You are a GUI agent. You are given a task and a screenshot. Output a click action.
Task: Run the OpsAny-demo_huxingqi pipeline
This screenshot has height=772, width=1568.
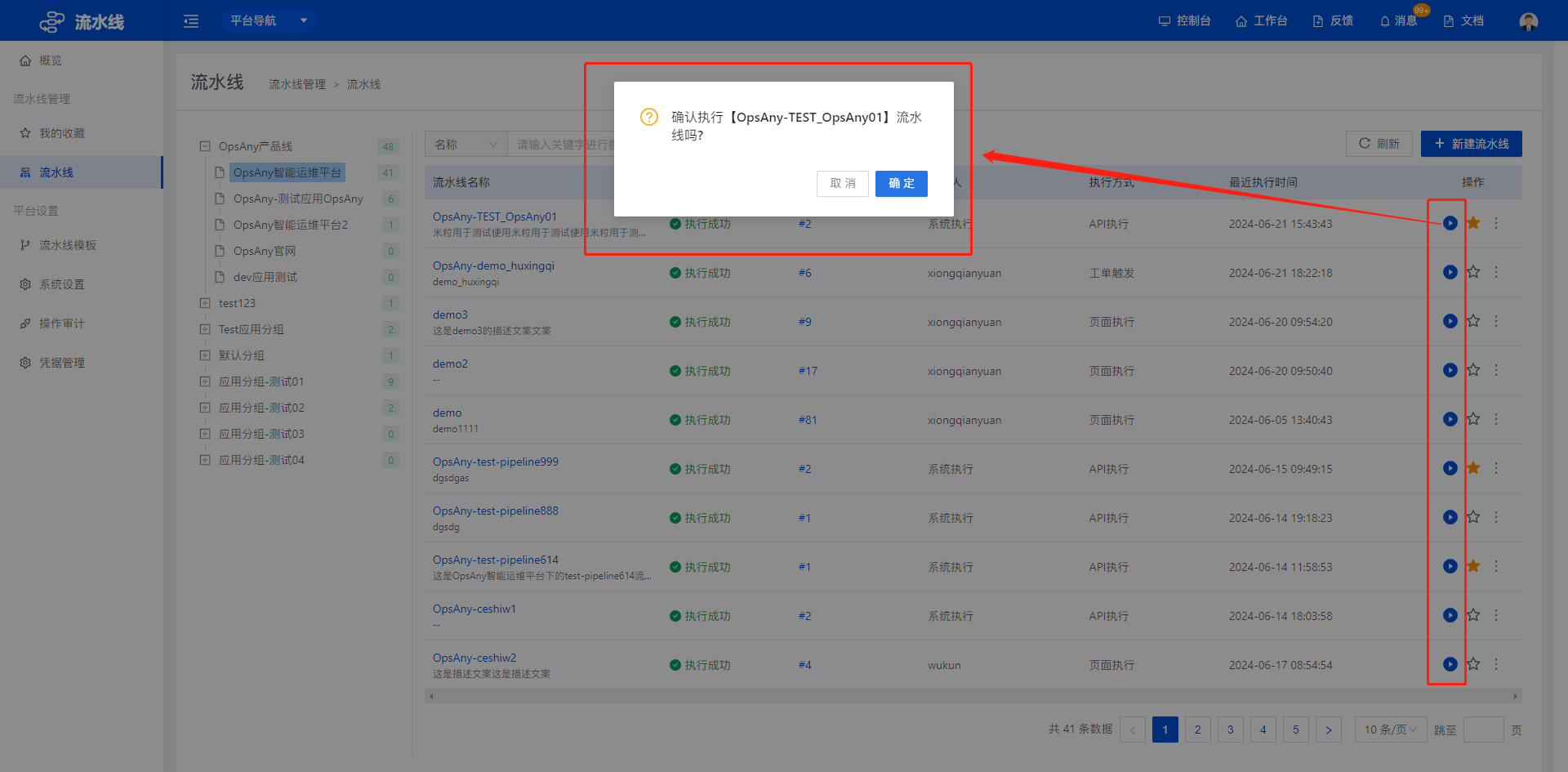click(1450, 272)
